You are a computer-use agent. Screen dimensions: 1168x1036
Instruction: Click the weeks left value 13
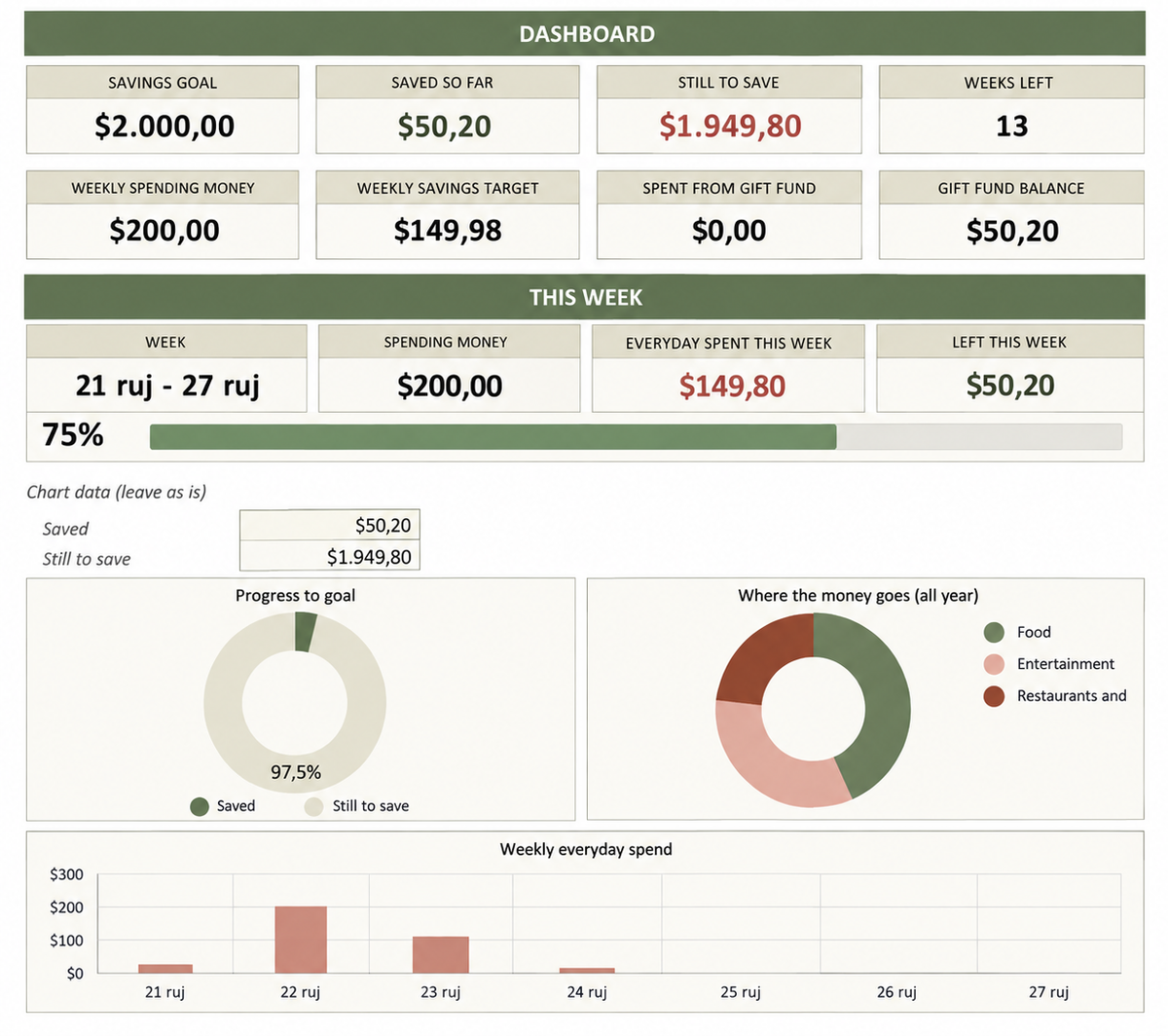pos(1011,126)
